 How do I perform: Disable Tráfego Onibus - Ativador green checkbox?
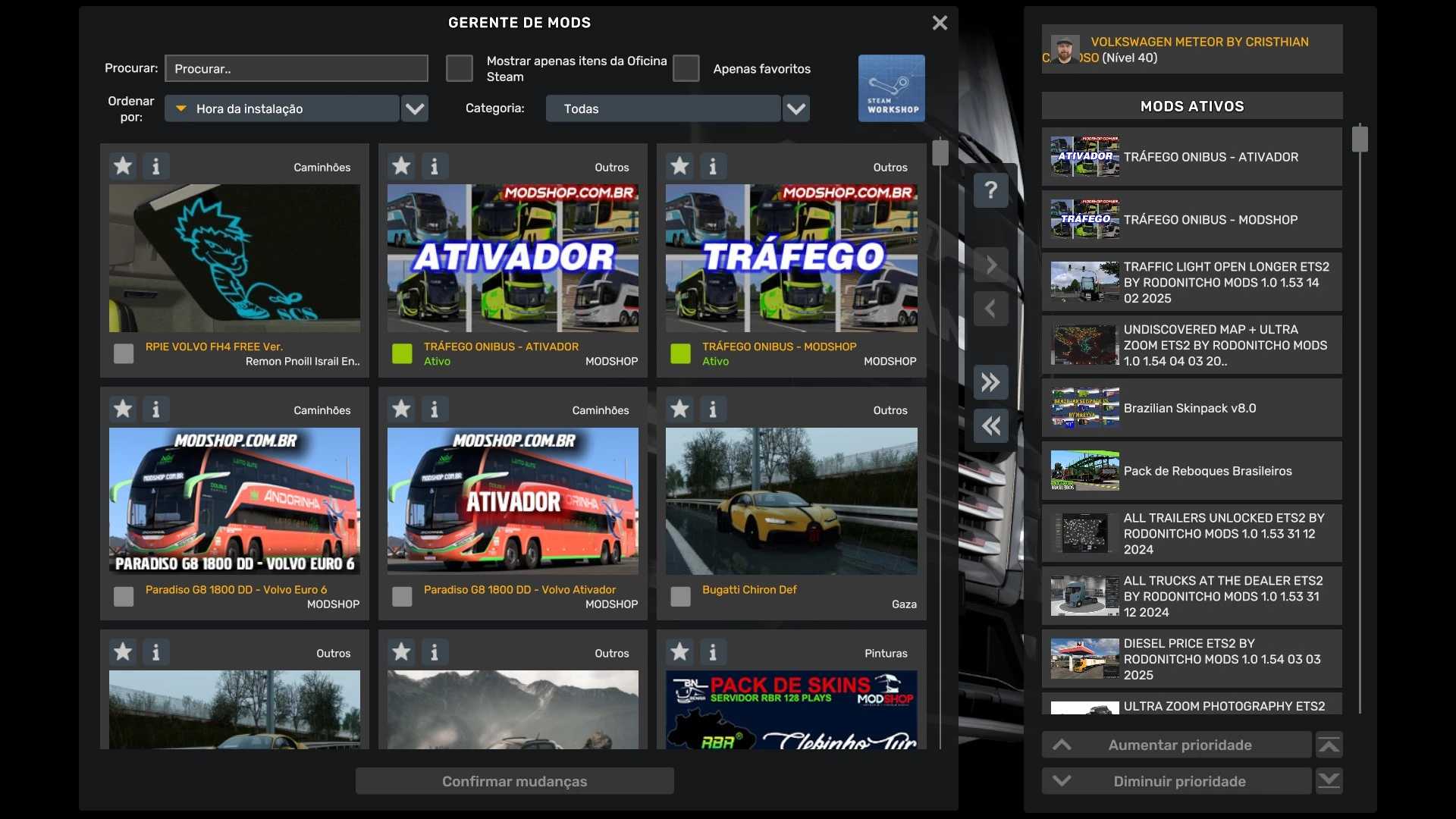[402, 353]
